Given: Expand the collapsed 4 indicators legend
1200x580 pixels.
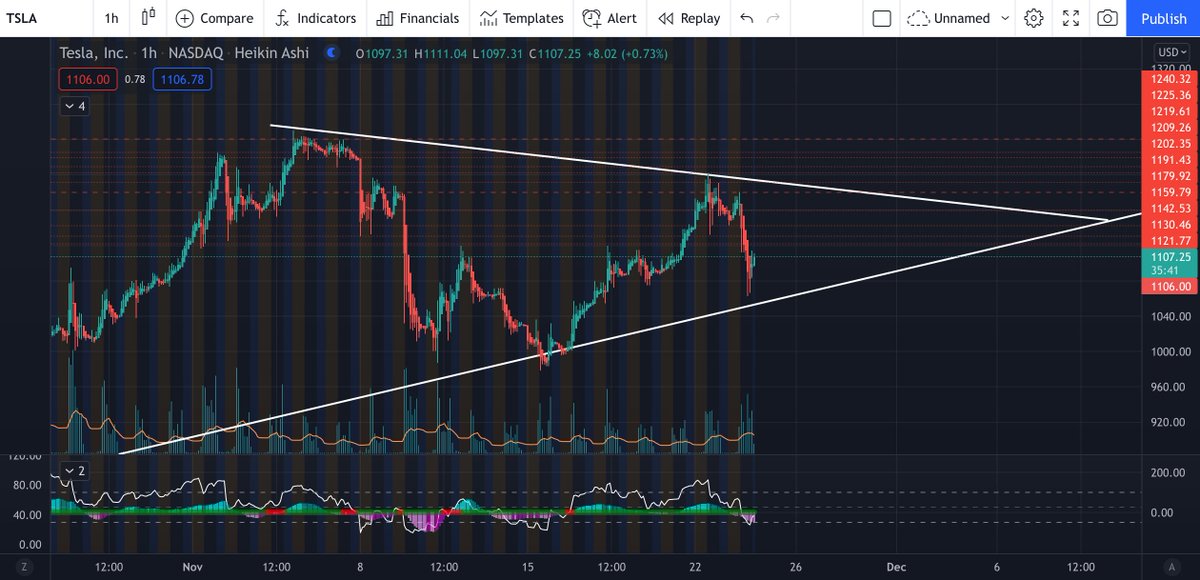Looking at the screenshot, I should pyautogui.click(x=75, y=105).
